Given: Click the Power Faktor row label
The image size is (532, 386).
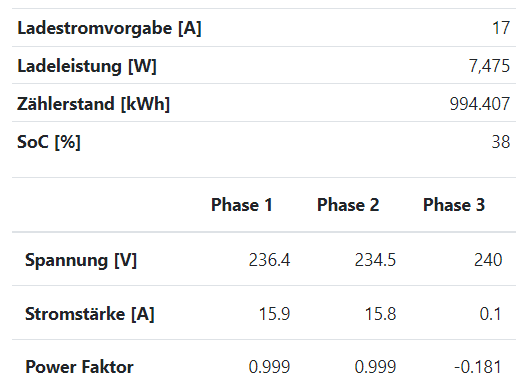Looking at the screenshot, I should coord(79,367).
